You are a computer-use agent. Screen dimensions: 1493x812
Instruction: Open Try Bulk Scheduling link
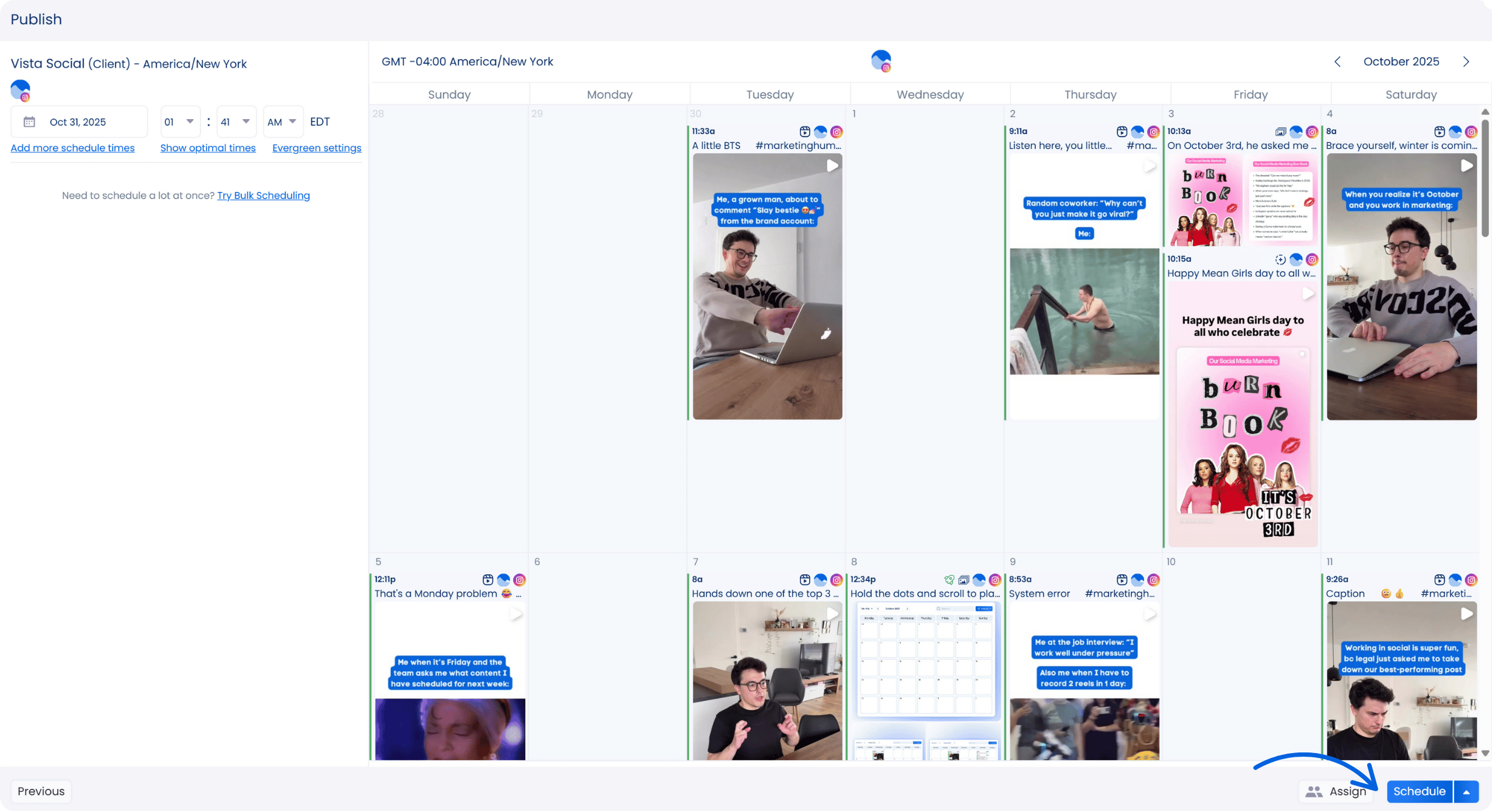(x=263, y=196)
